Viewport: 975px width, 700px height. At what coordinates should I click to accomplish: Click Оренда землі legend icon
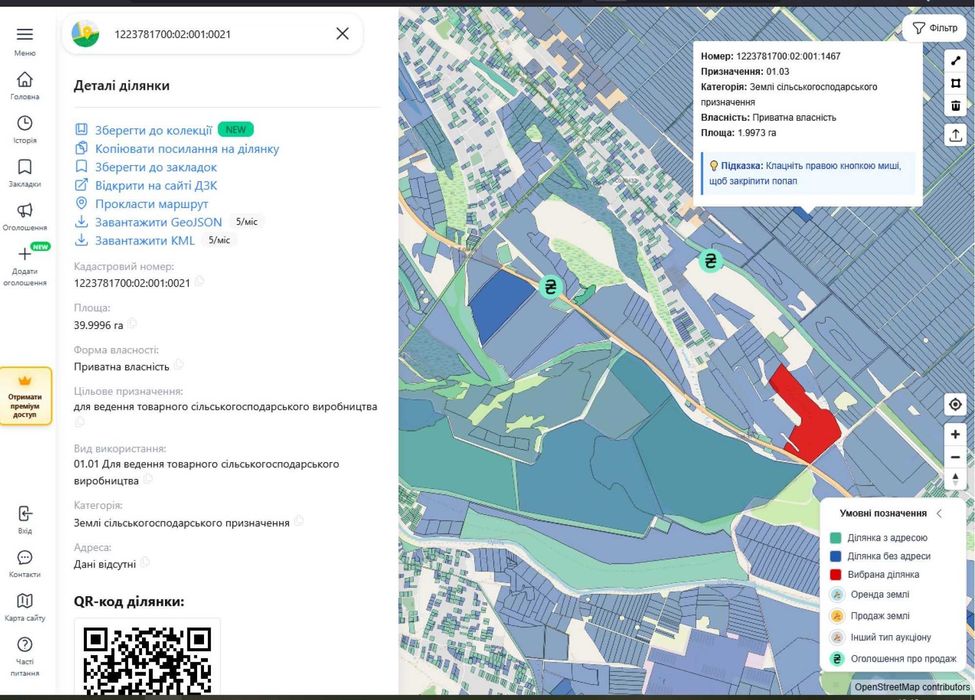tap(837, 595)
